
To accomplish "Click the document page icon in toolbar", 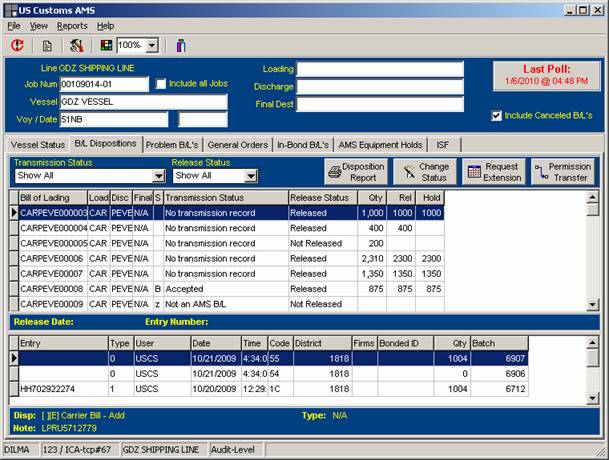I will [46, 45].
